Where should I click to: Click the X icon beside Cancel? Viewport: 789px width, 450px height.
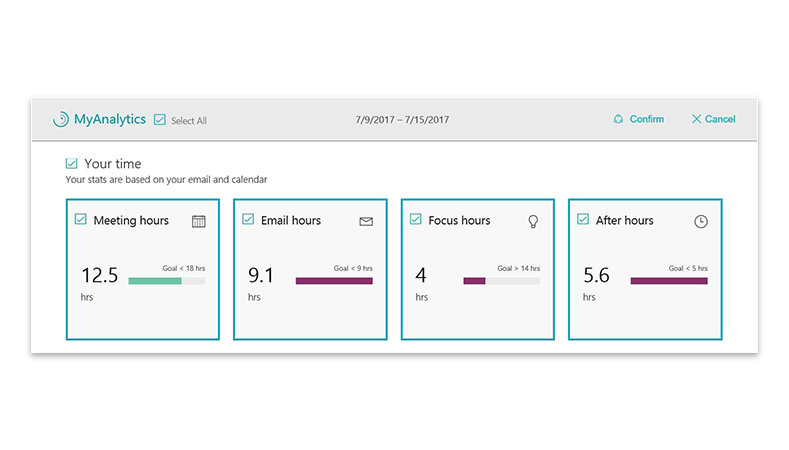coord(696,119)
